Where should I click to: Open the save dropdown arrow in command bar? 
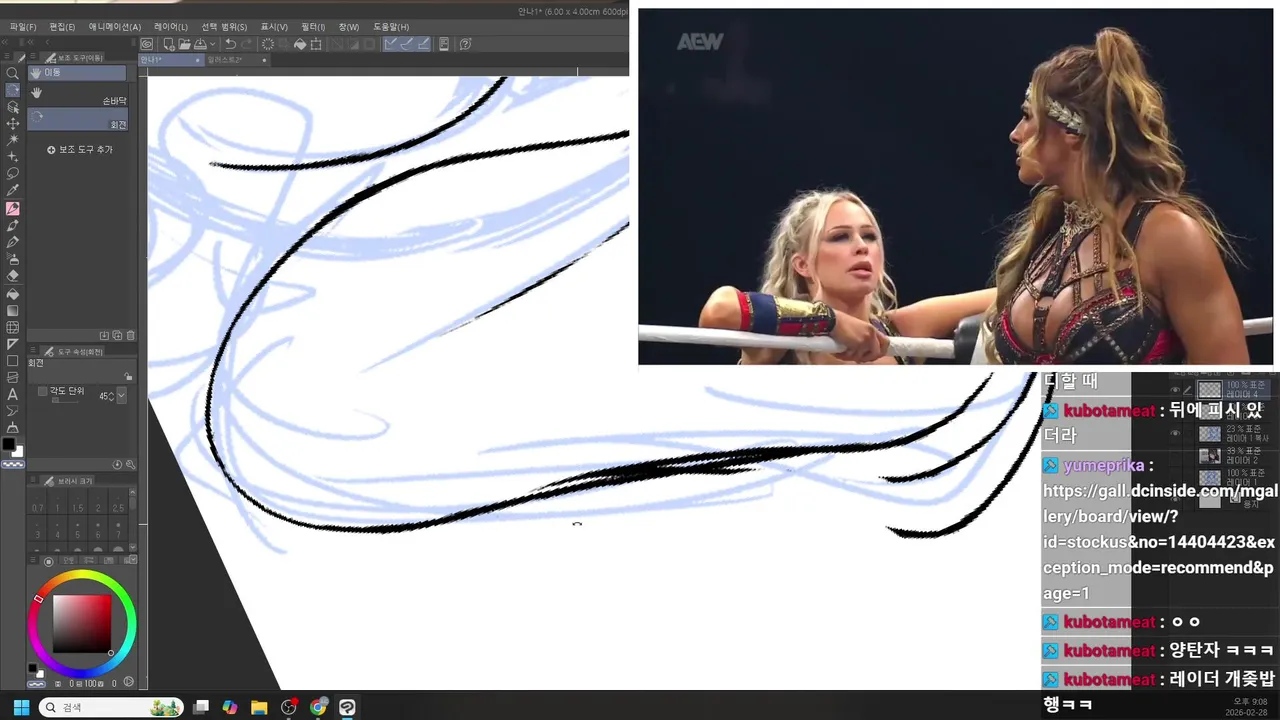[x=214, y=45]
